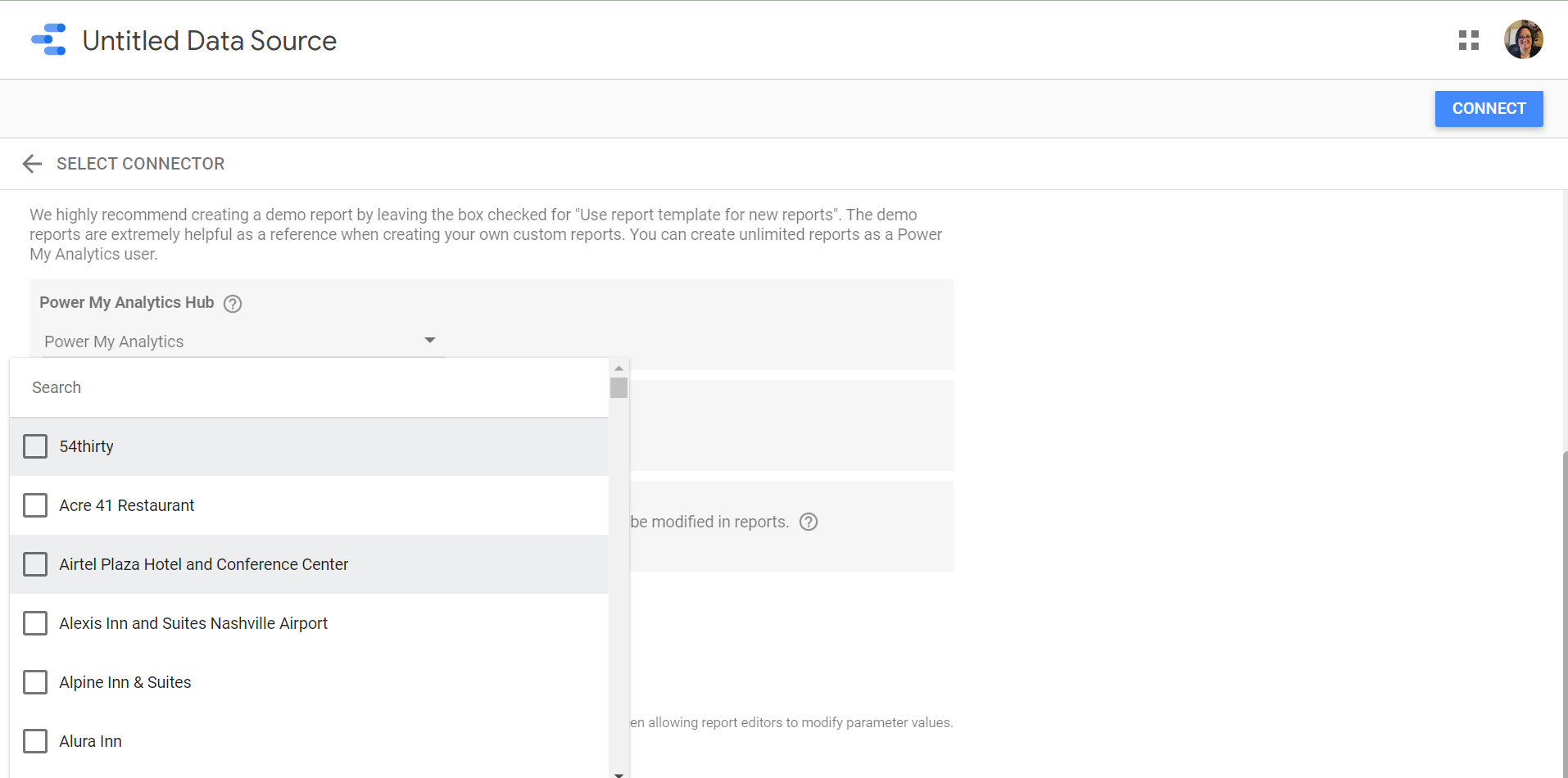This screenshot has width=1568, height=778.
Task: Check the 54thirty checkbox
Action: [35, 446]
